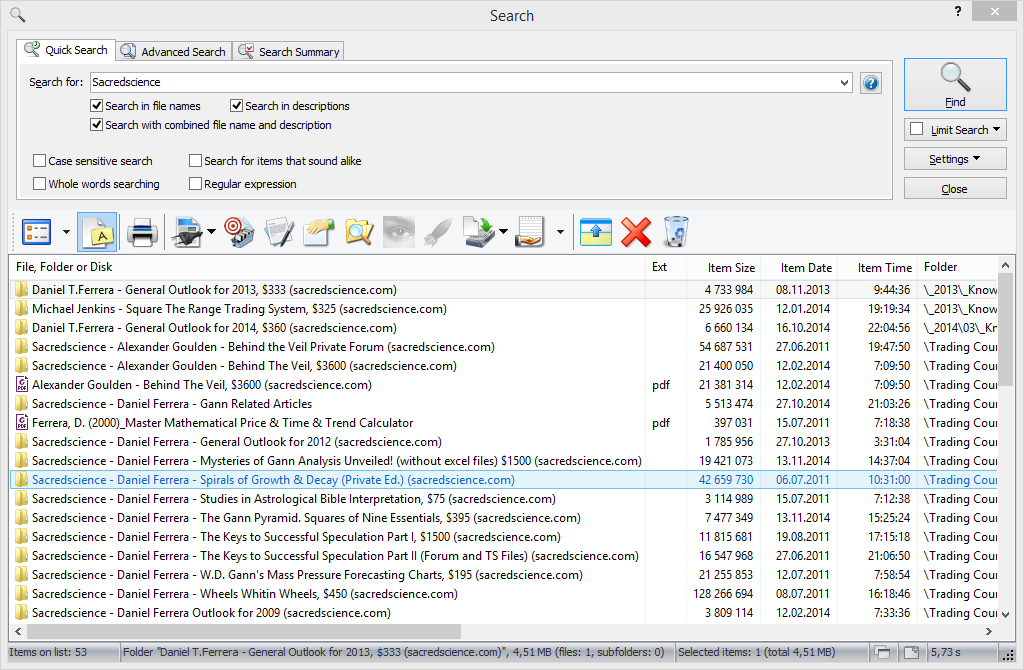Uncheck Search in file names
Viewport: 1024px width, 670px height.
(97, 105)
